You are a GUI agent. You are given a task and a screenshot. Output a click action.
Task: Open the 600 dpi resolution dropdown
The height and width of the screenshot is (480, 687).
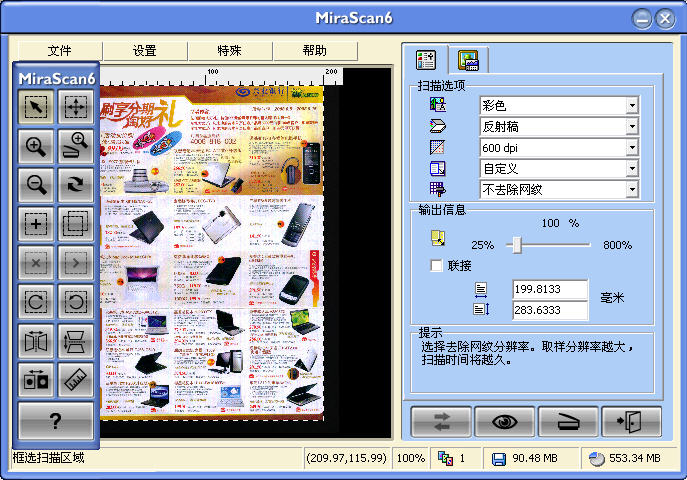click(632, 148)
